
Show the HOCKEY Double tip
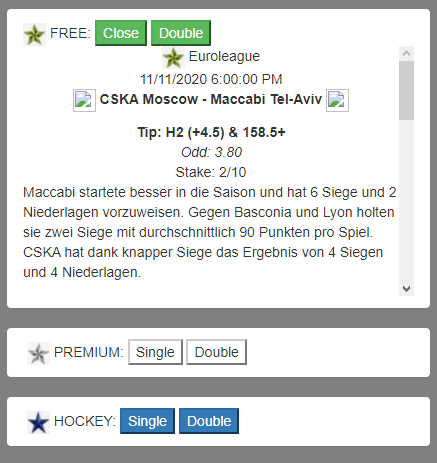(x=209, y=421)
